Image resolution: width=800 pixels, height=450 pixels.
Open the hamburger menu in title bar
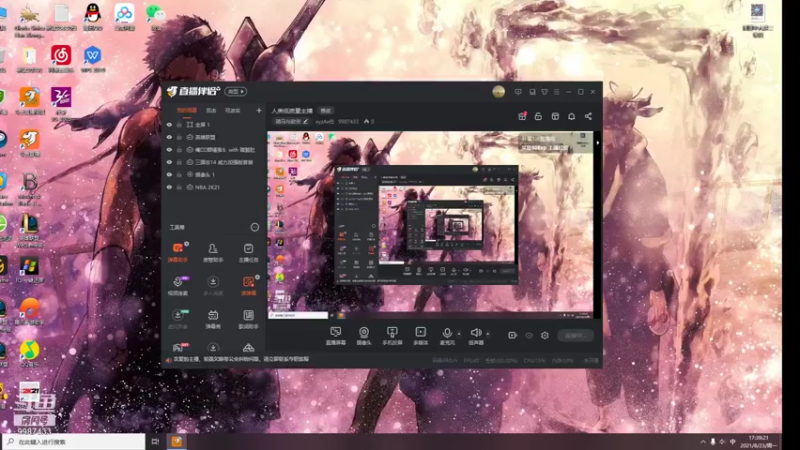click(557, 92)
